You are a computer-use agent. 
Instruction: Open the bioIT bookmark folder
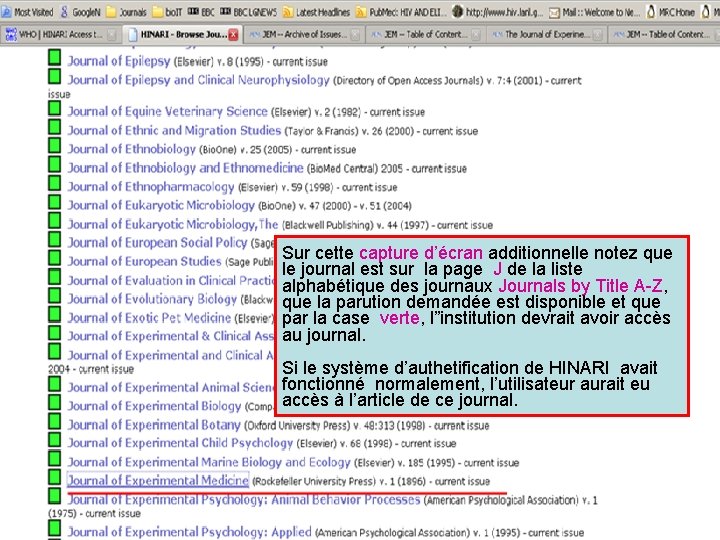coord(168,12)
